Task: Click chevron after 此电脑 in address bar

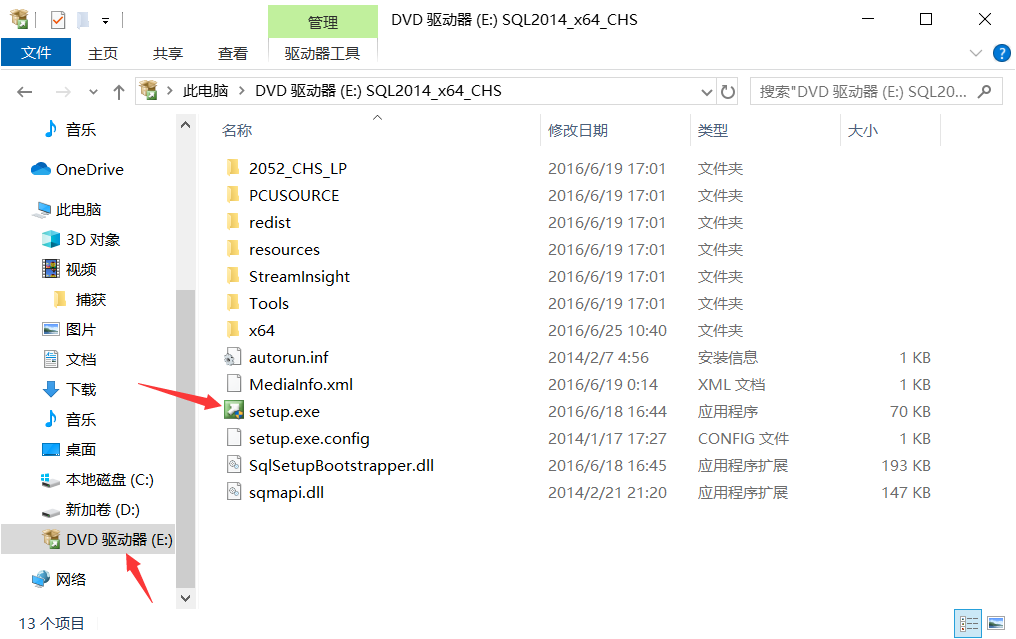Action: tap(242, 91)
